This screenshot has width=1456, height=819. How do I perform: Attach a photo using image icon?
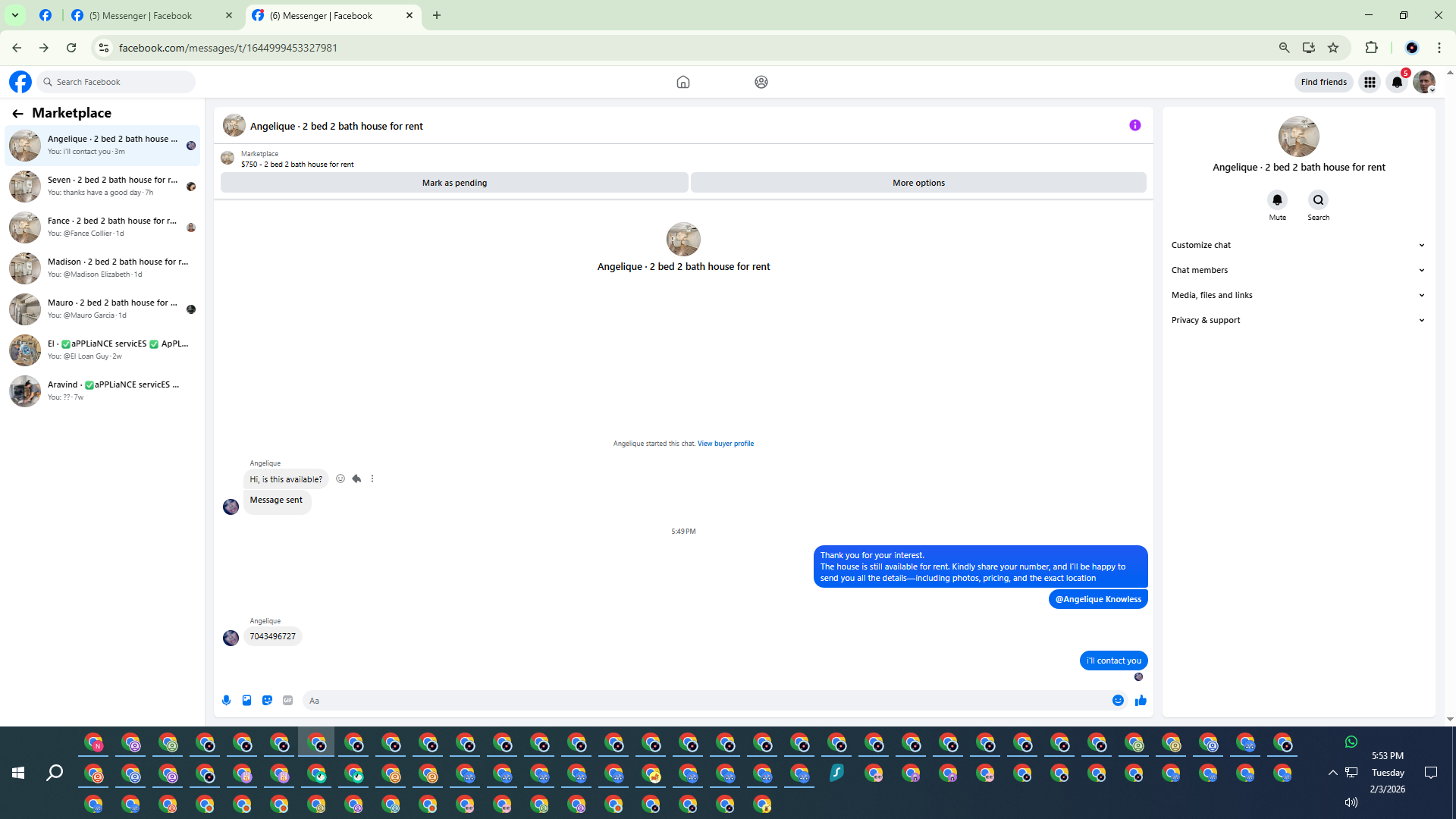[246, 701]
